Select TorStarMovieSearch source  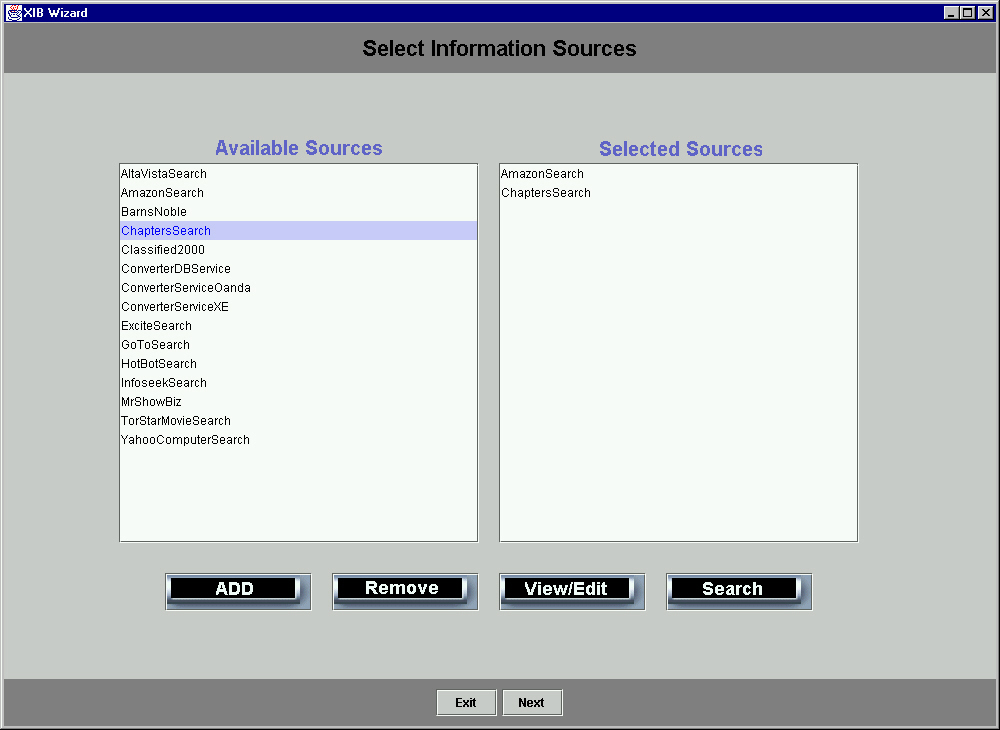tap(298, 421)
